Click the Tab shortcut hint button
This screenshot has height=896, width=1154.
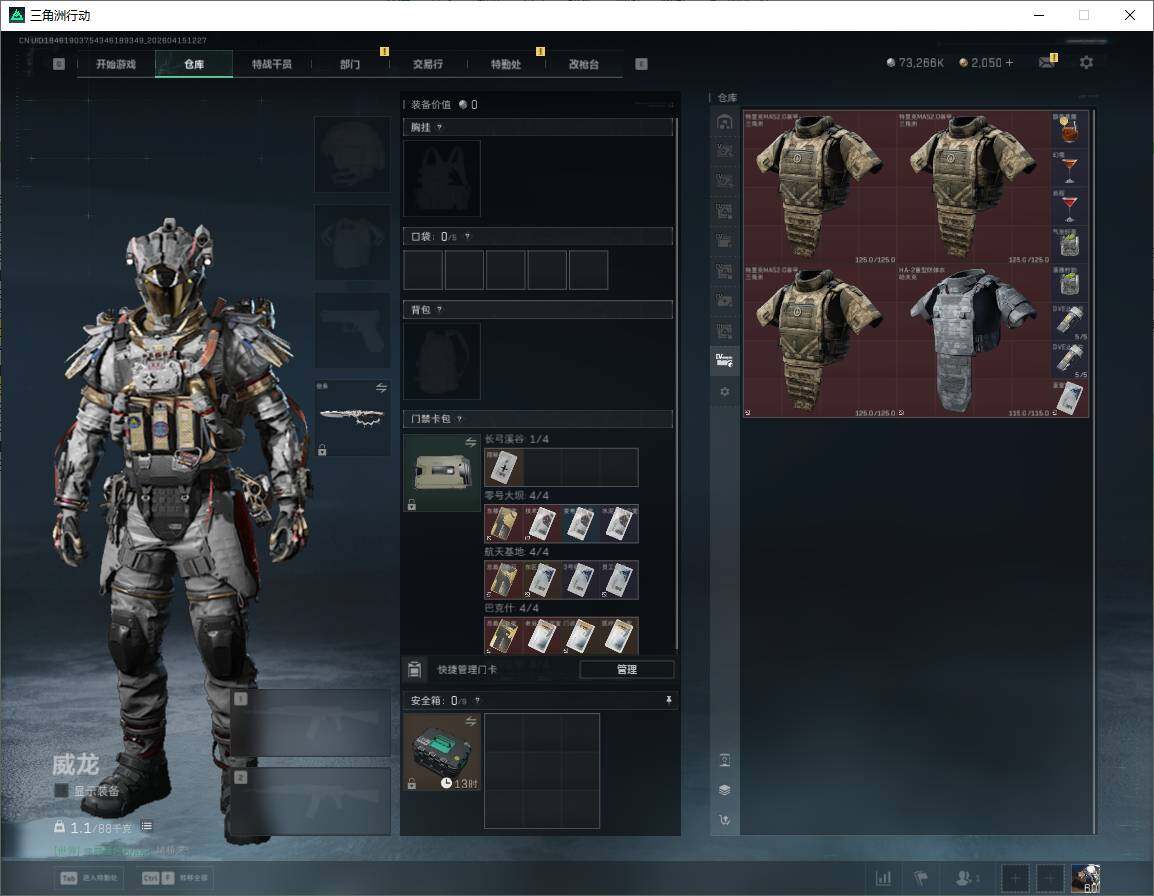pos(91,878)
